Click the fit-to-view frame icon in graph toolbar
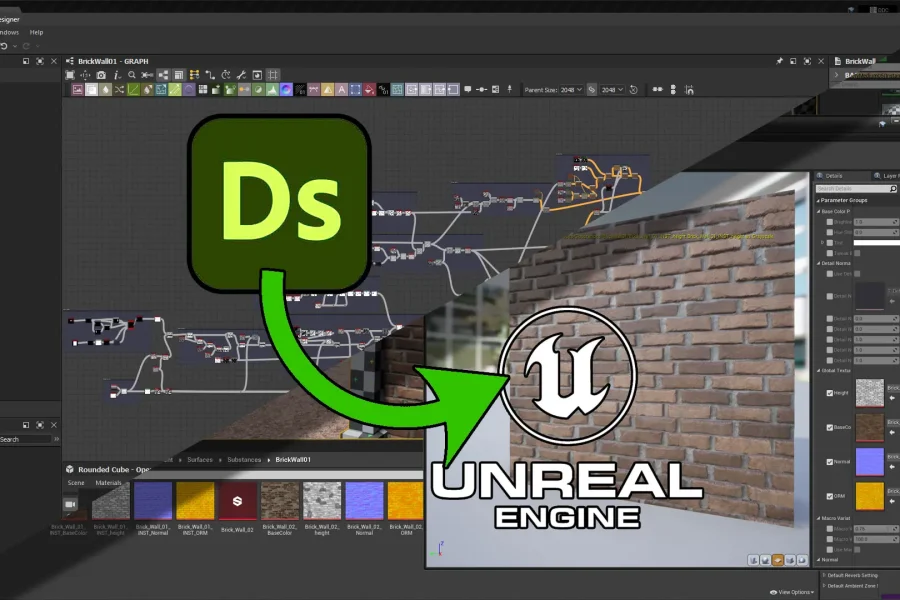Image resolution: width=900 pixels, height=600 pixels. 70,75
